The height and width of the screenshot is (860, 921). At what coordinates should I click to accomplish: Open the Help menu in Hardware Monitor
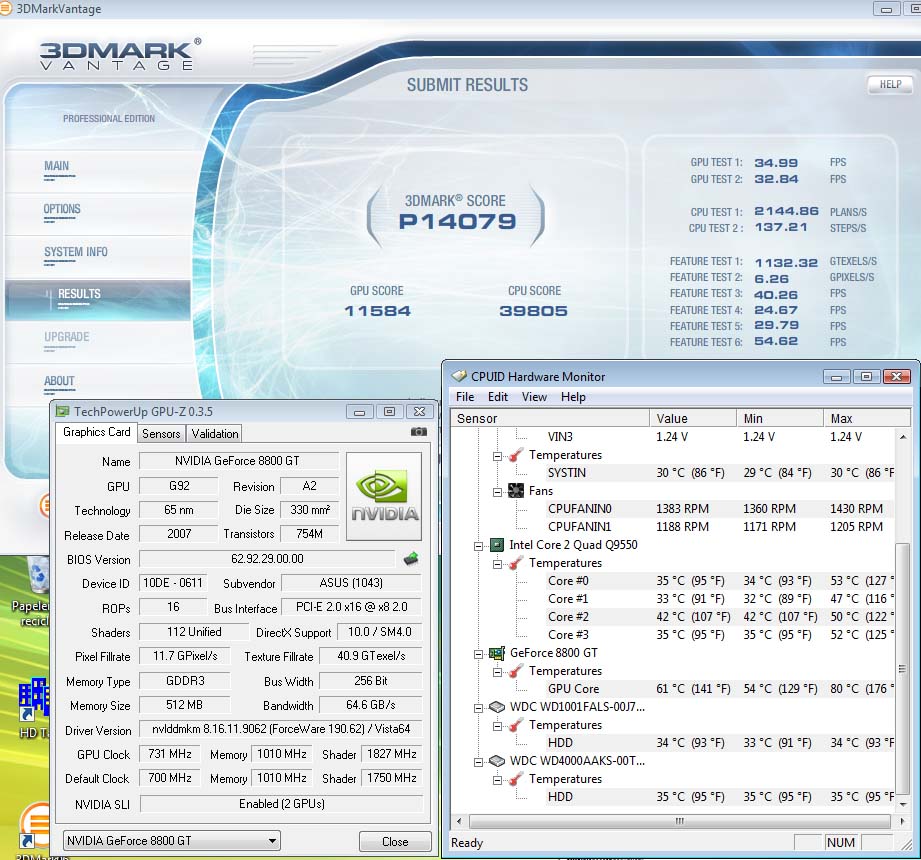tap(573, 397)
